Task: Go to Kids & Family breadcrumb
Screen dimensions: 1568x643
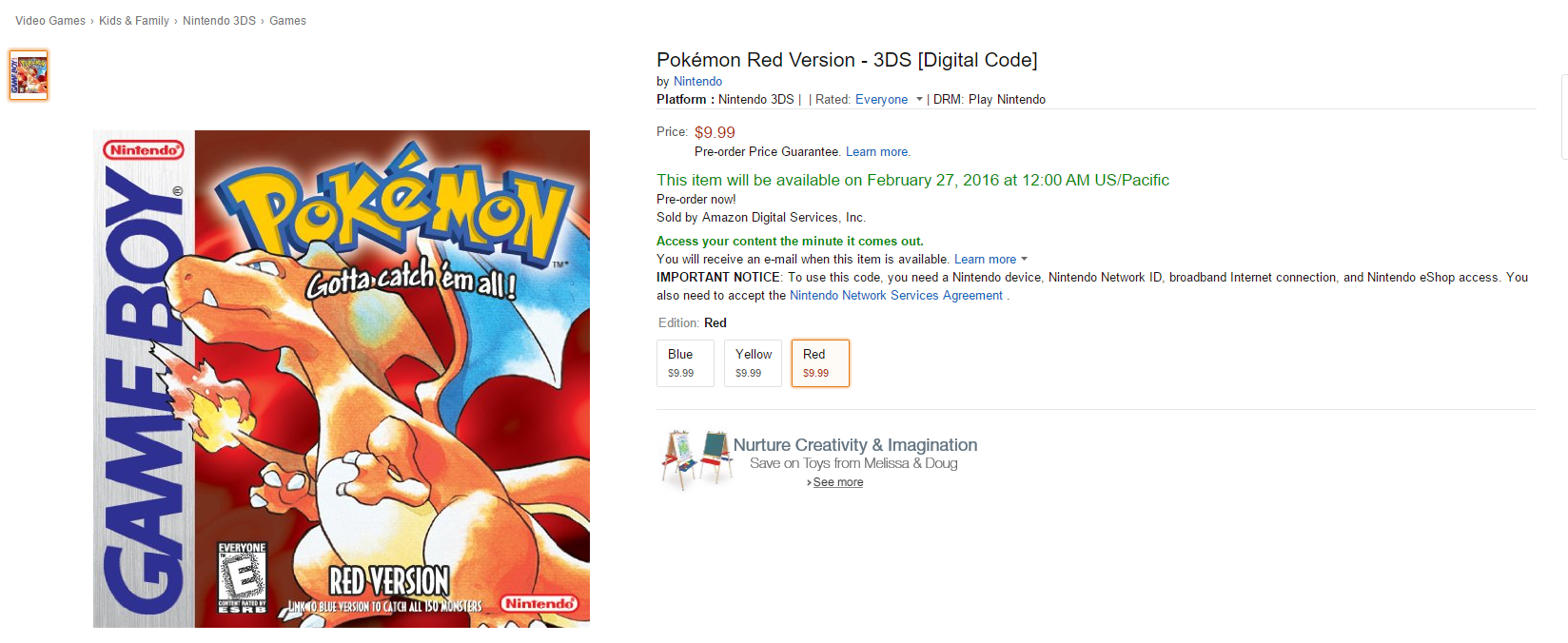Action: (x=134, y=21)
